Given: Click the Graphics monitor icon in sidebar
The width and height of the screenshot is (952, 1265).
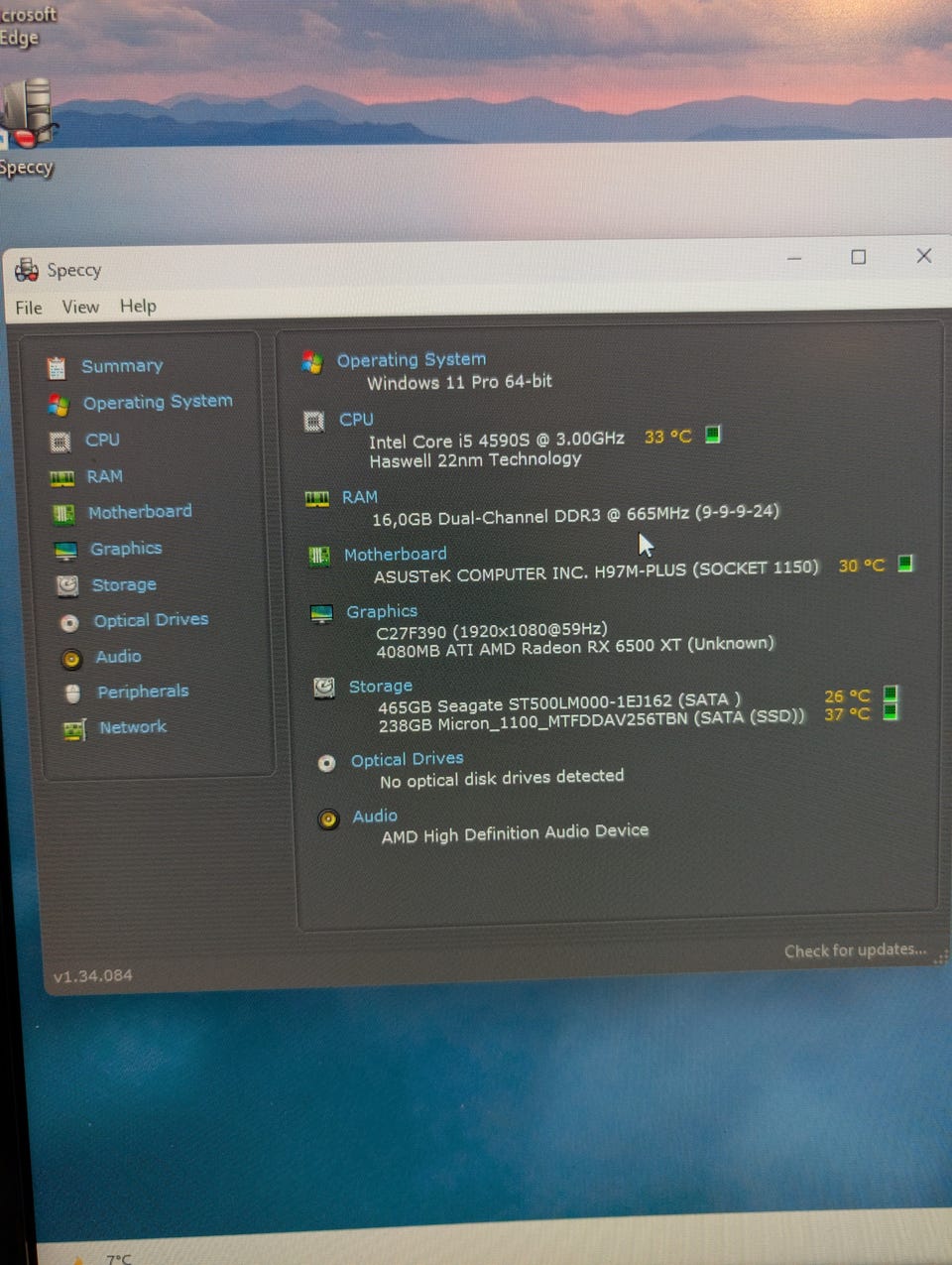Looking at the screenshot, I should pos(65,551).
